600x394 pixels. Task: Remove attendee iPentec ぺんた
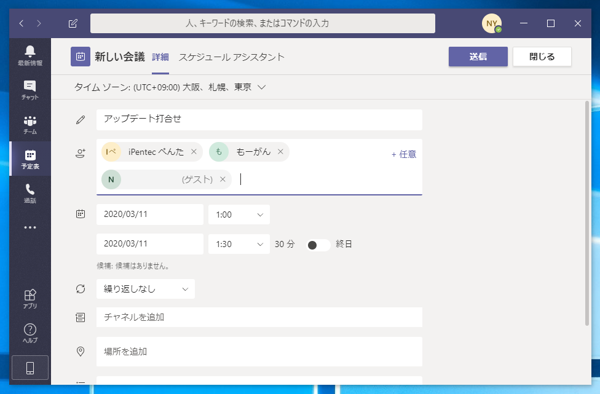(194, 152)
